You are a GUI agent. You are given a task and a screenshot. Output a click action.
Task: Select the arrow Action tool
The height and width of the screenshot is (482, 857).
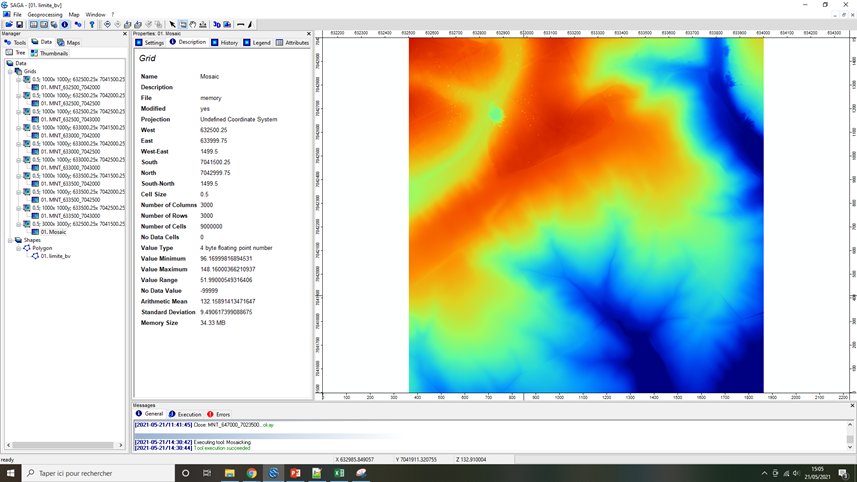tap(172, 25)
